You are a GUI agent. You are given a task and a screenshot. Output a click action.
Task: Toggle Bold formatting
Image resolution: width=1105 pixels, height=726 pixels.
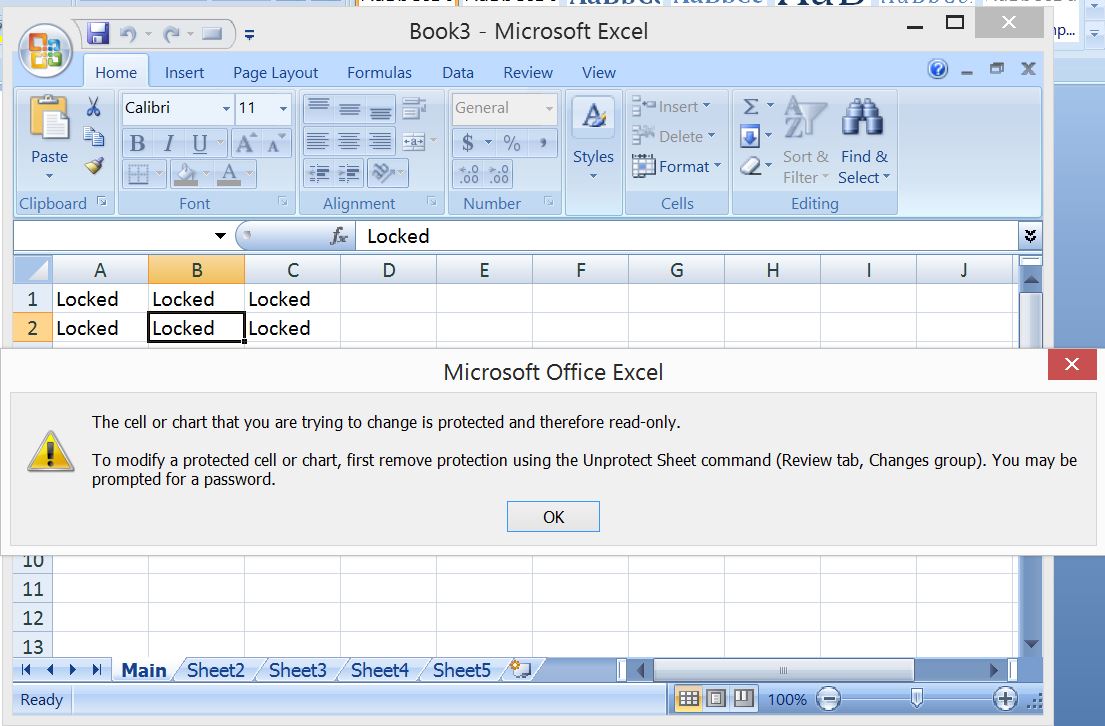point(137,144)
